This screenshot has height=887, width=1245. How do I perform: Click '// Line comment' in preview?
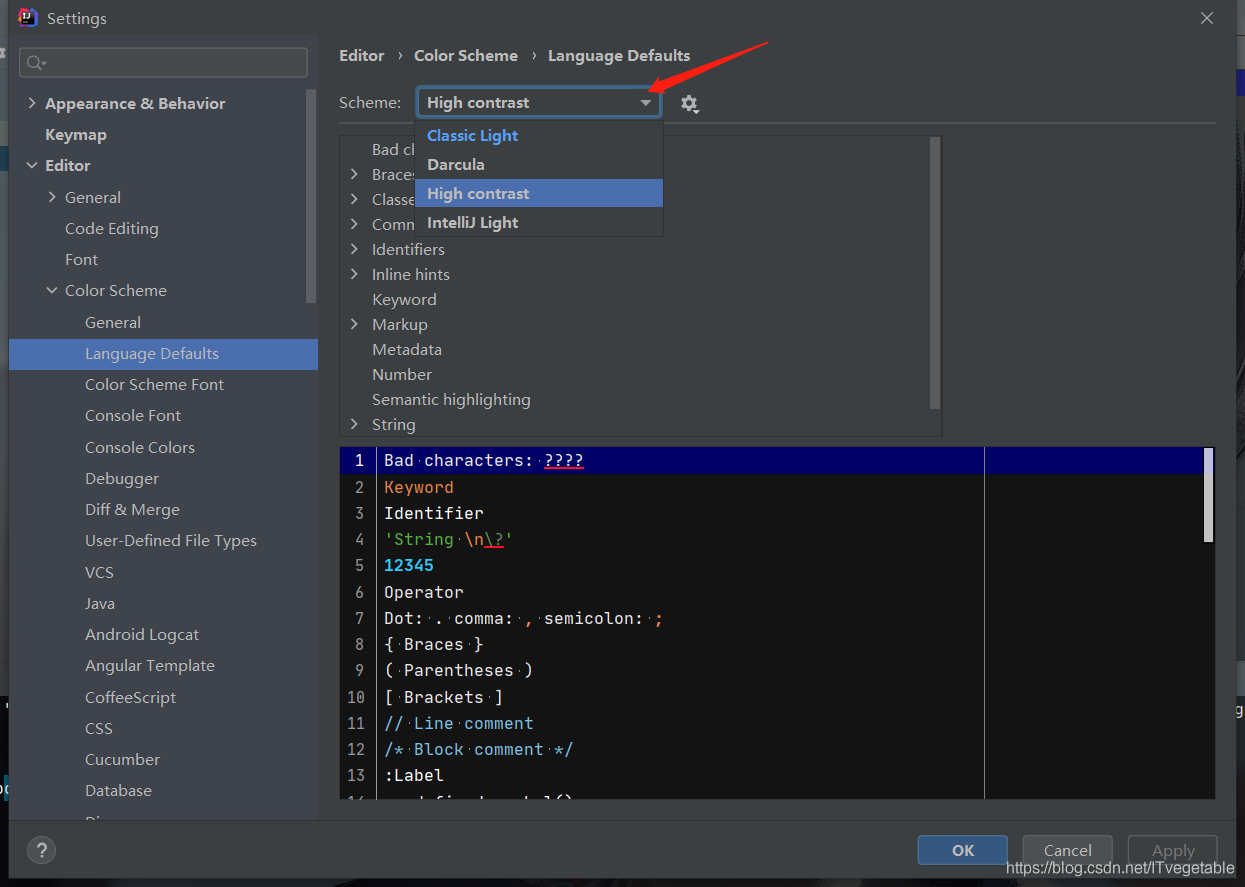(459, 723)
